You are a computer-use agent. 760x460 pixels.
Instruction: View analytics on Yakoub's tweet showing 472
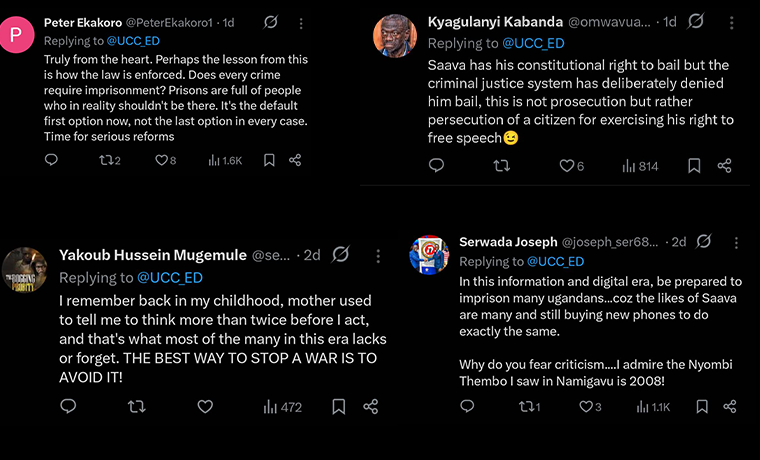282,407
